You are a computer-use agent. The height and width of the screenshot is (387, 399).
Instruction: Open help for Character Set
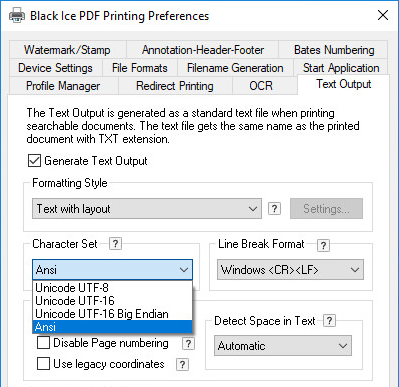point(115,244)
